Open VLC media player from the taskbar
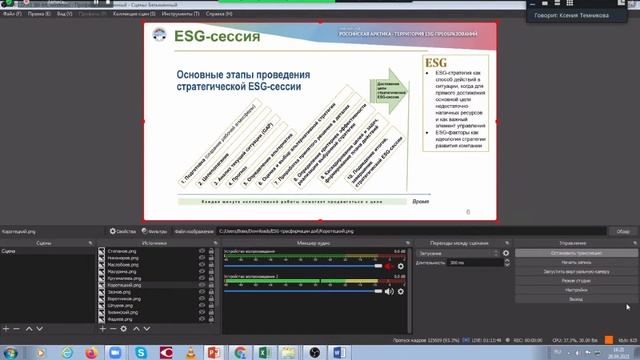The height and width of the screenshot is (360, 640). (x=191, y=352)
